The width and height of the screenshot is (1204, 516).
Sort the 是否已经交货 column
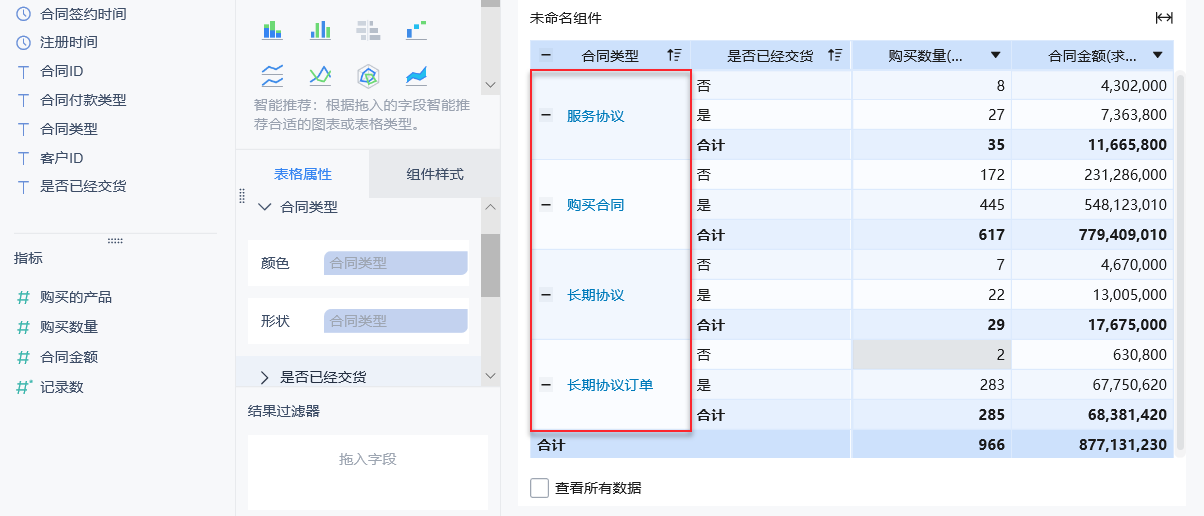[835, 56]
